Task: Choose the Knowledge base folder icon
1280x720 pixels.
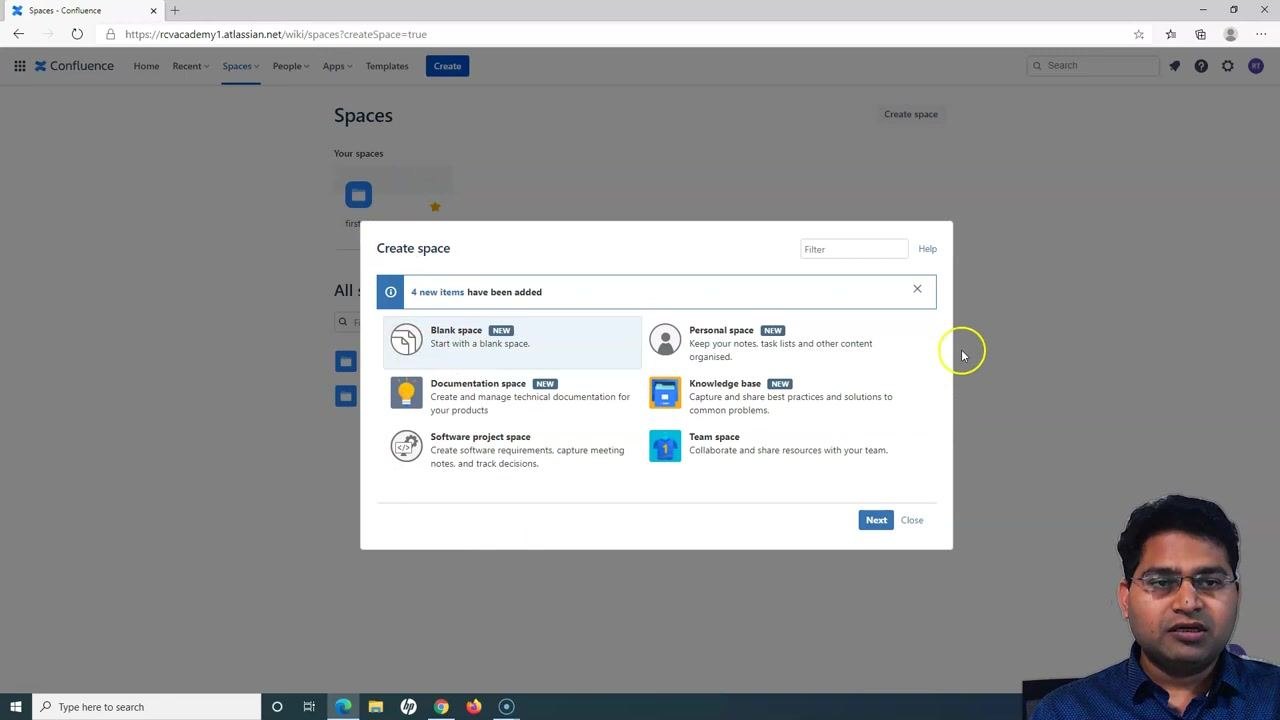Action: [x=665, y=392]
